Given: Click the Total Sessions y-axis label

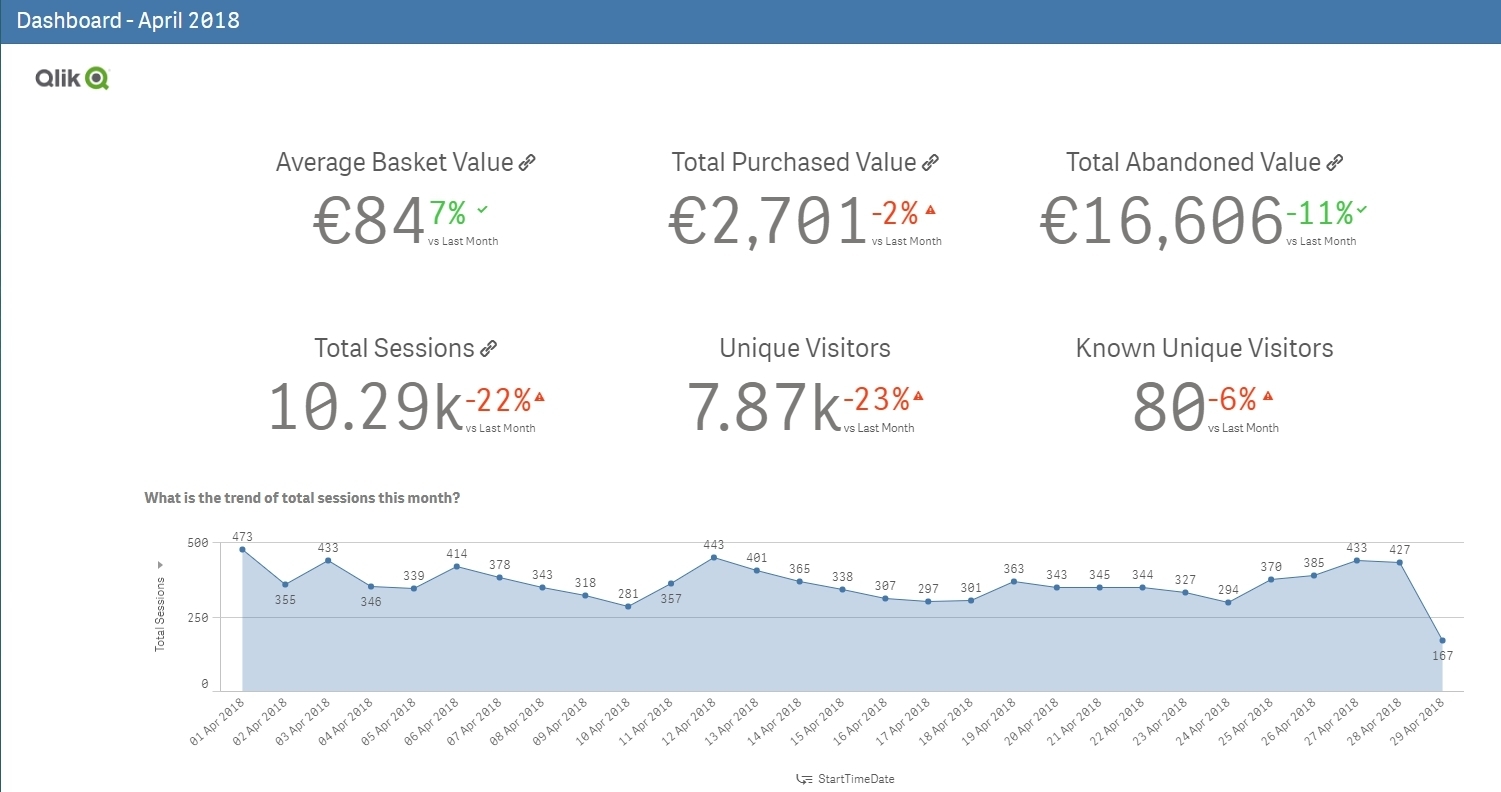Looking at the screenshot, I should click(160, 615).
